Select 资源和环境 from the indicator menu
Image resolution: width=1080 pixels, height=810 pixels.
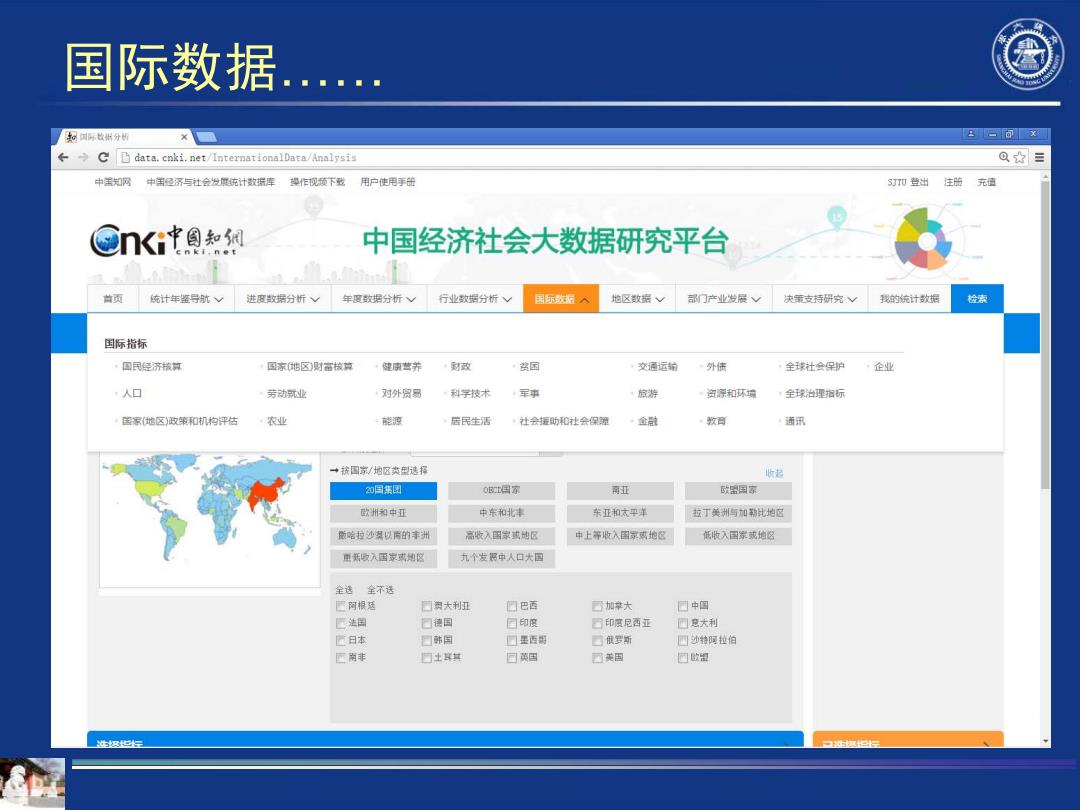click(731, 393)
